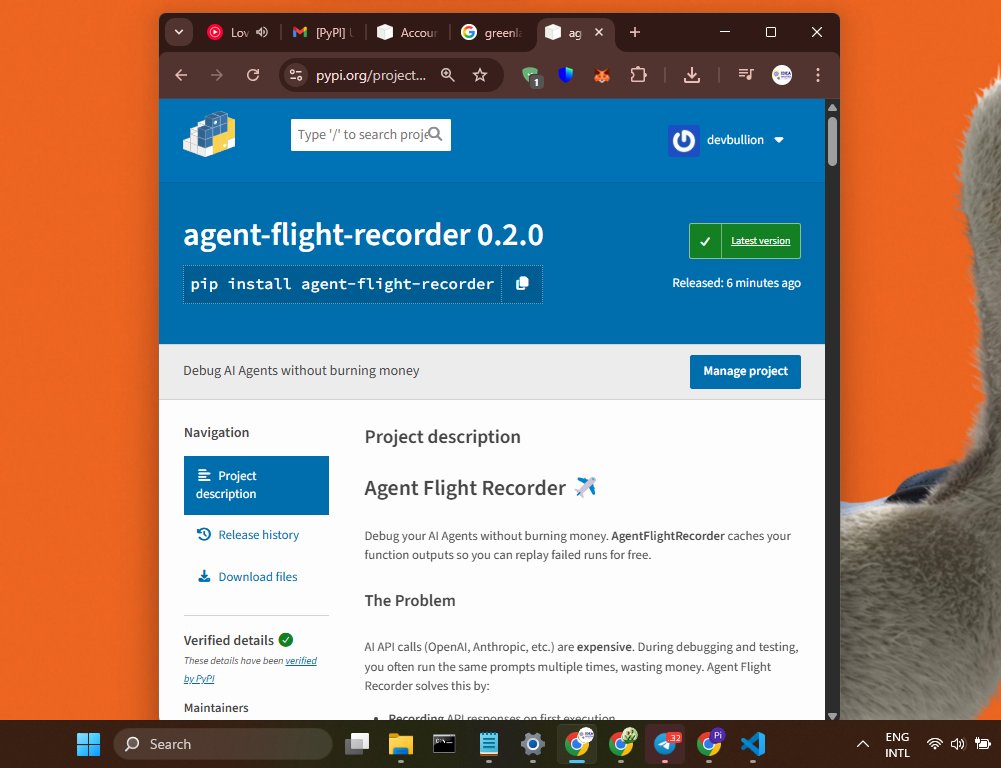Open the volume speaker tray icon
This screenshot has width=1001, height=768.
957,744
